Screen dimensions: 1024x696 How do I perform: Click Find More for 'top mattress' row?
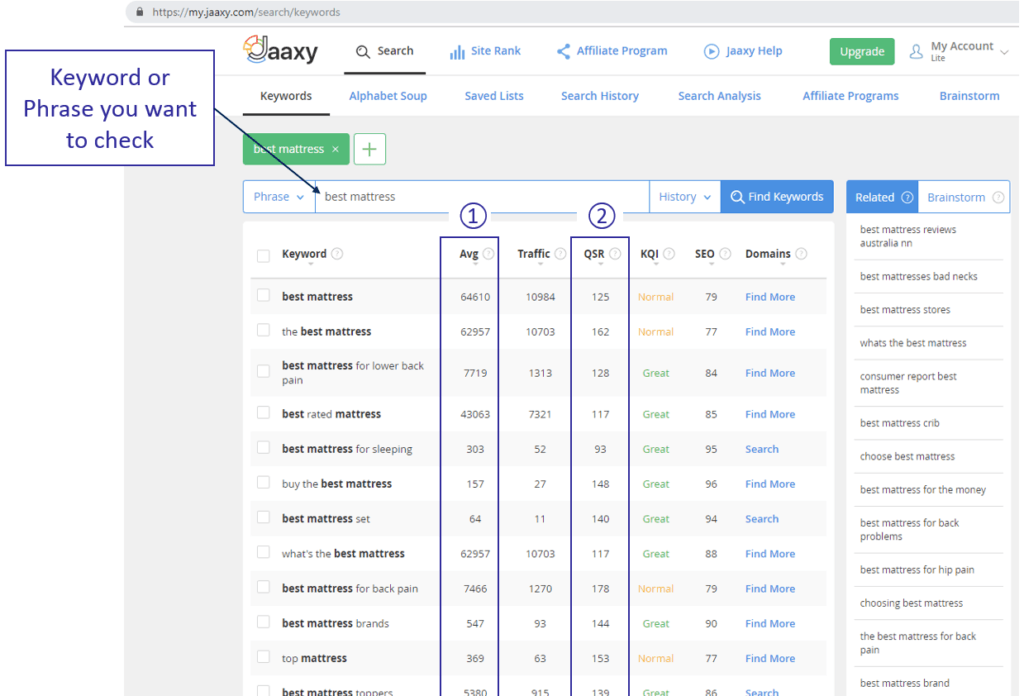[770, 659]
